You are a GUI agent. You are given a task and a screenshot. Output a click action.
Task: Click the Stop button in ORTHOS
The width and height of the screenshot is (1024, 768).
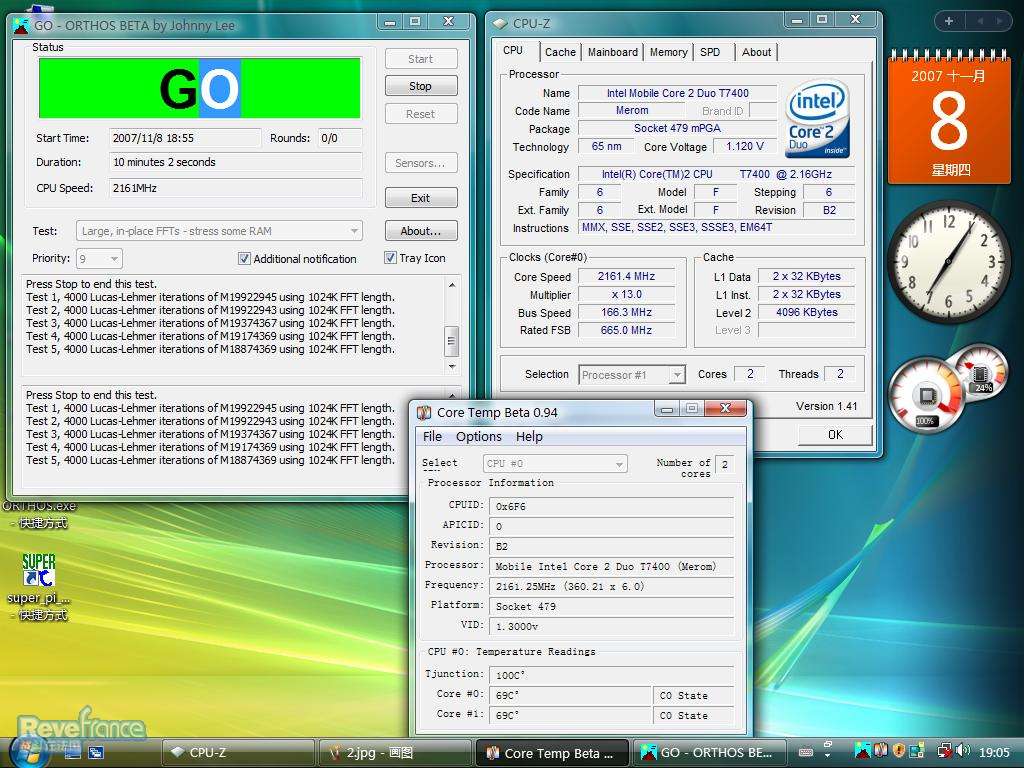421,86
